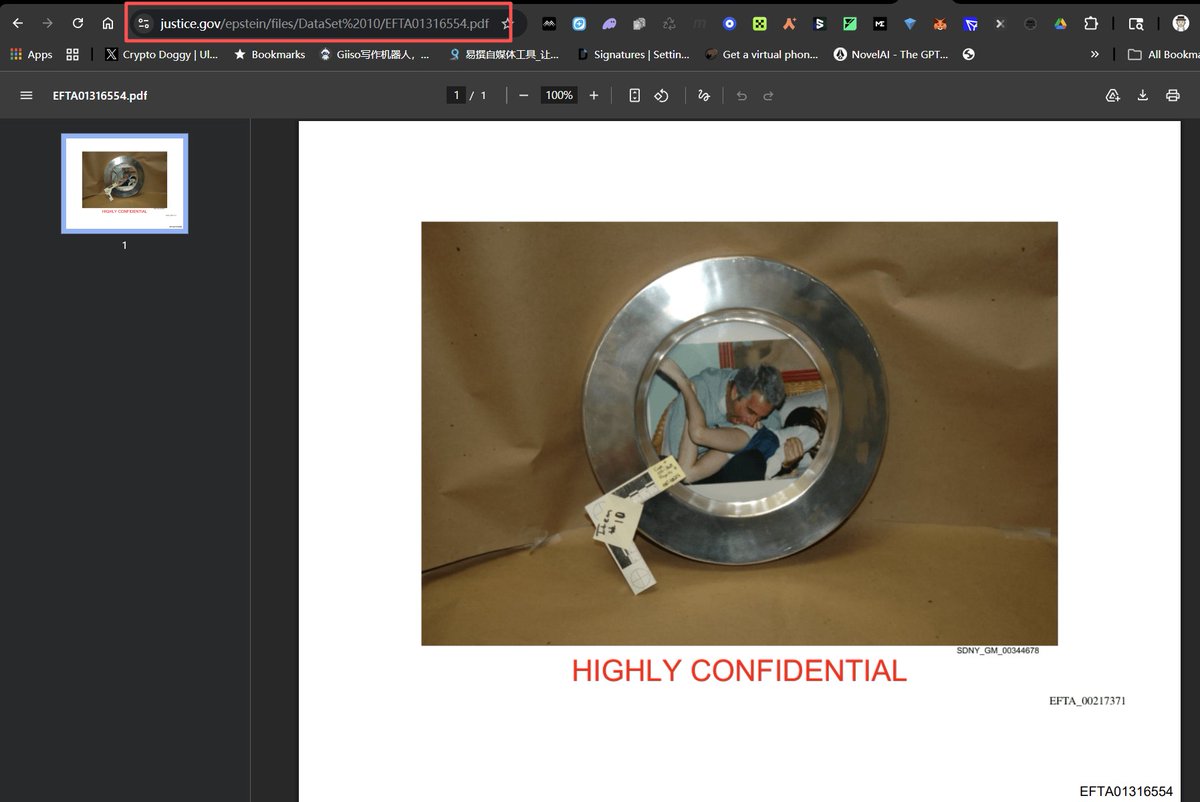Download the PDF file
Viewport: 1200px width, 802px height.
tap(1143, 96)
